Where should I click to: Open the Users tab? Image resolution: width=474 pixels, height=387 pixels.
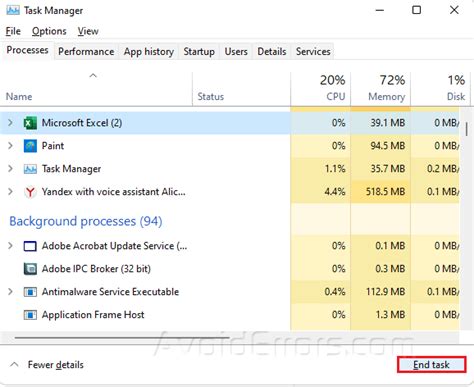pyautogui.click(x=236, y=52)
